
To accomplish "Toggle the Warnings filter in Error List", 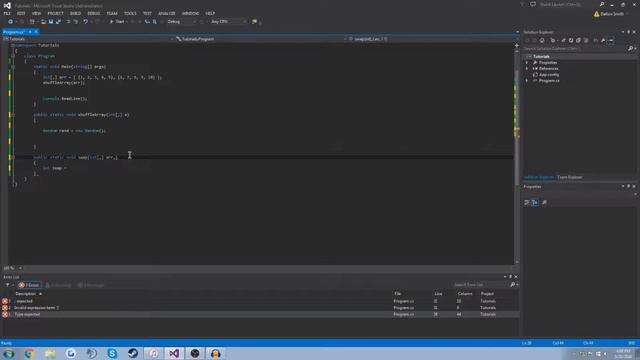I will click(x=58, y=285).
